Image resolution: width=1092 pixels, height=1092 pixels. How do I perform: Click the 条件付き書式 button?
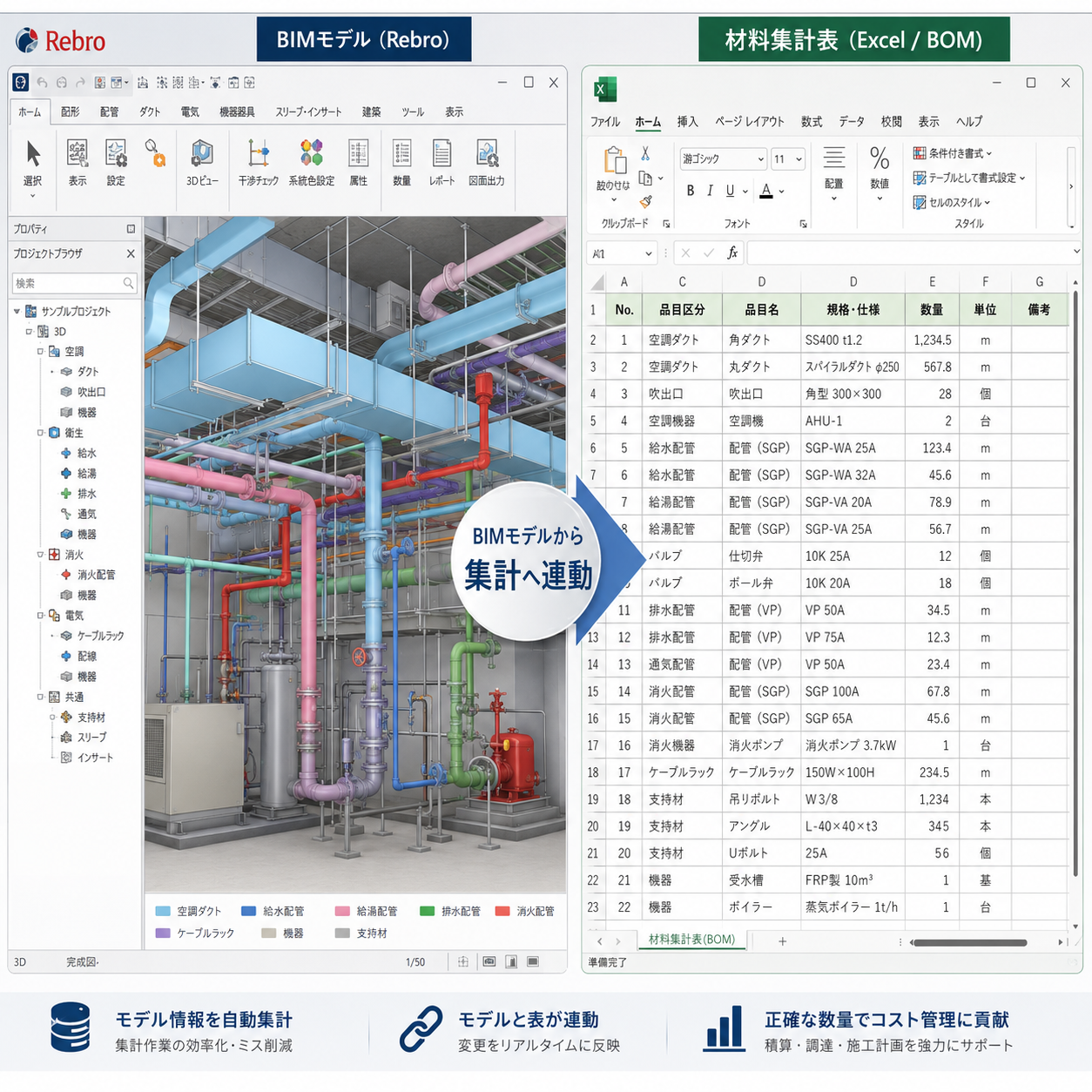(x=952, y=153)
